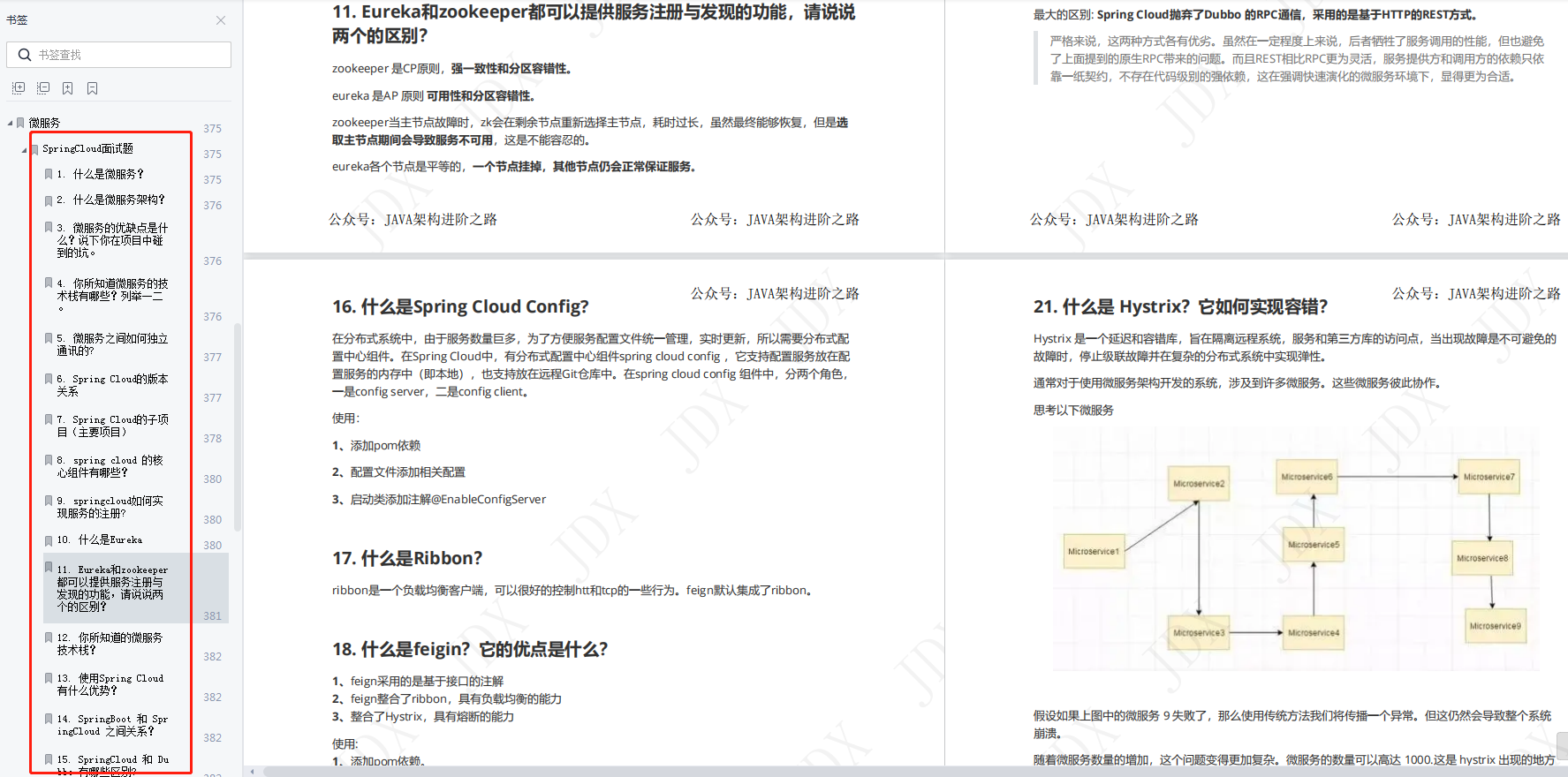Select bookmark 9. springcloud如何实现服务的注册
1568x777 pixels.
pos(110,507)
